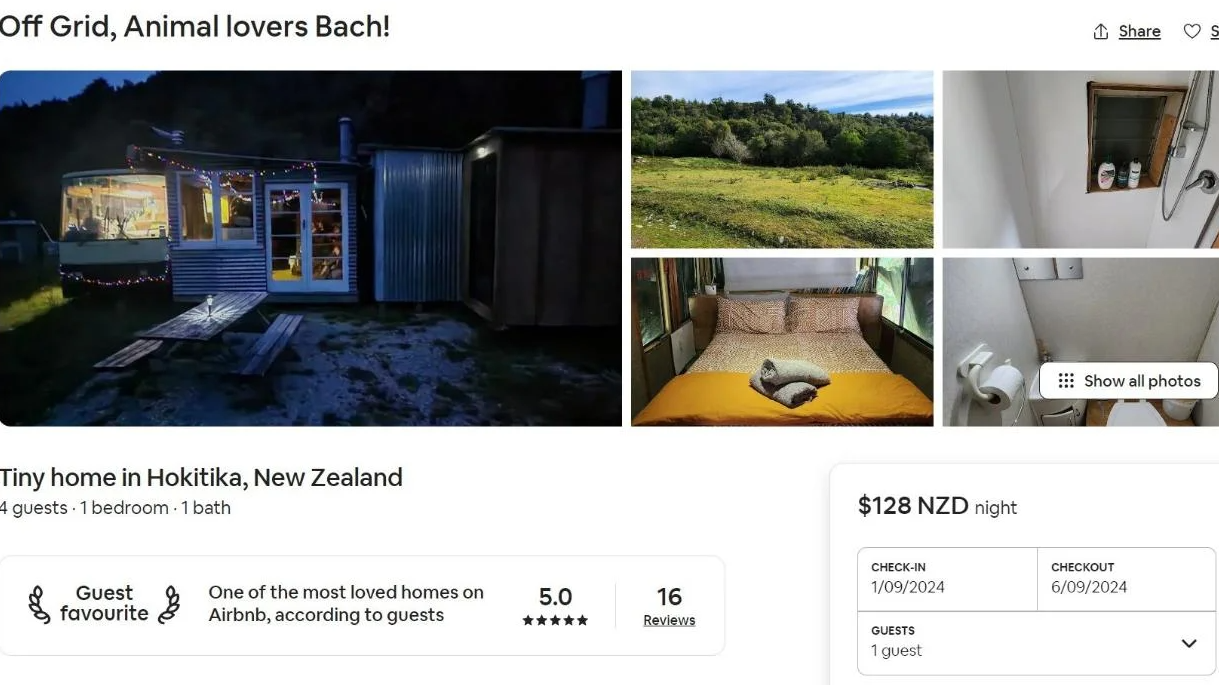
Task: Click the Share upload arrow icon
Action: [1101, 32]
